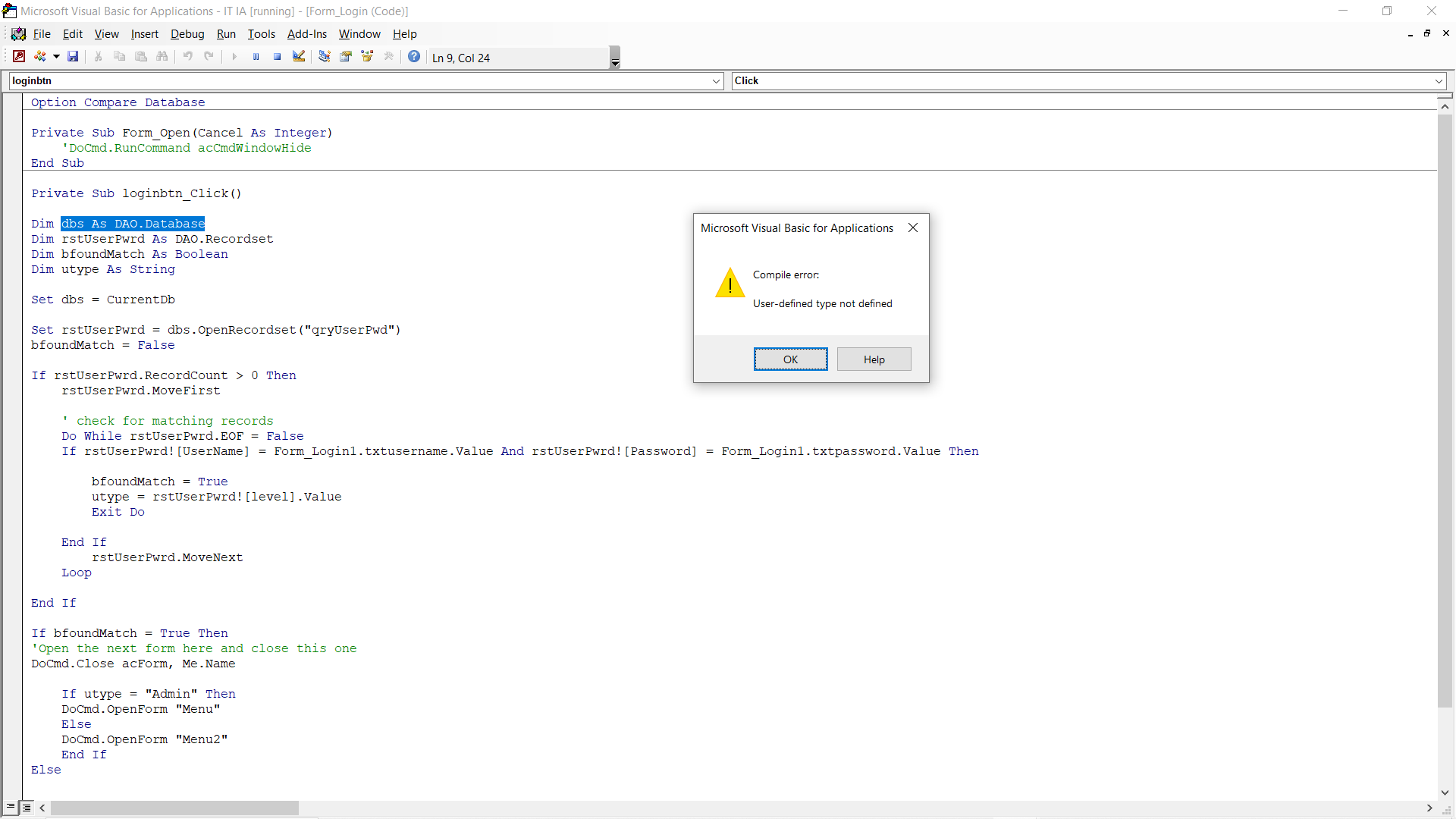Open the Insert object dropdown arrow
This screenshot has height=819, width=1456.
(x=56, y=57)
